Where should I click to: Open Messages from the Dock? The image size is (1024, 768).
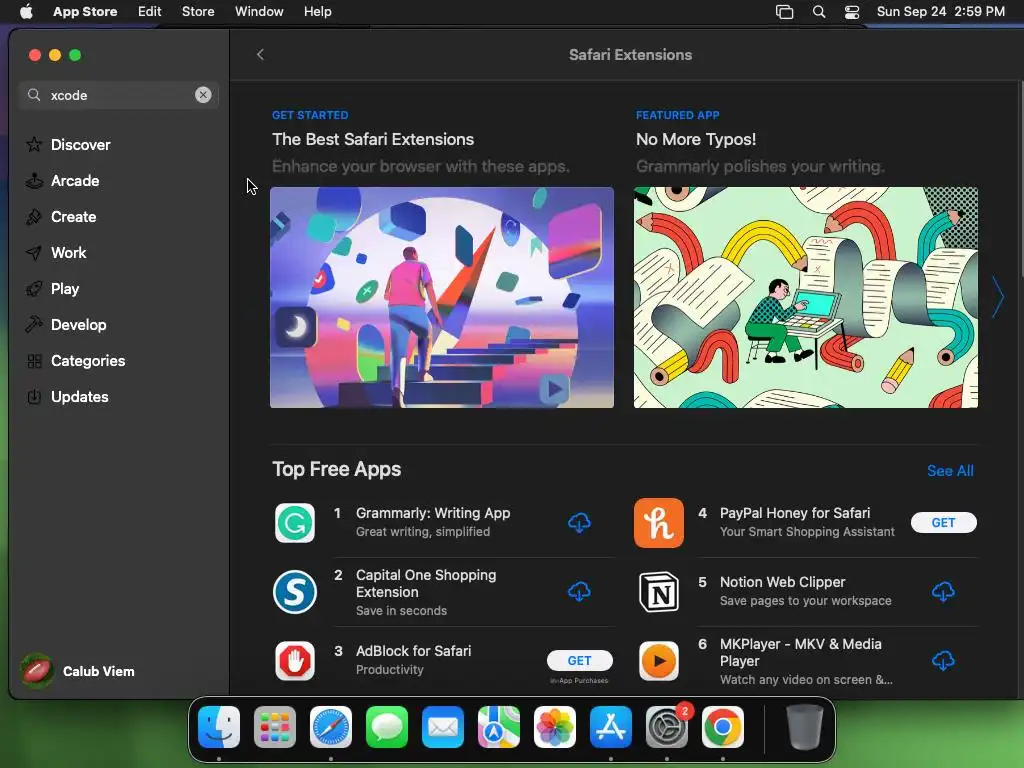pos(387,727)
